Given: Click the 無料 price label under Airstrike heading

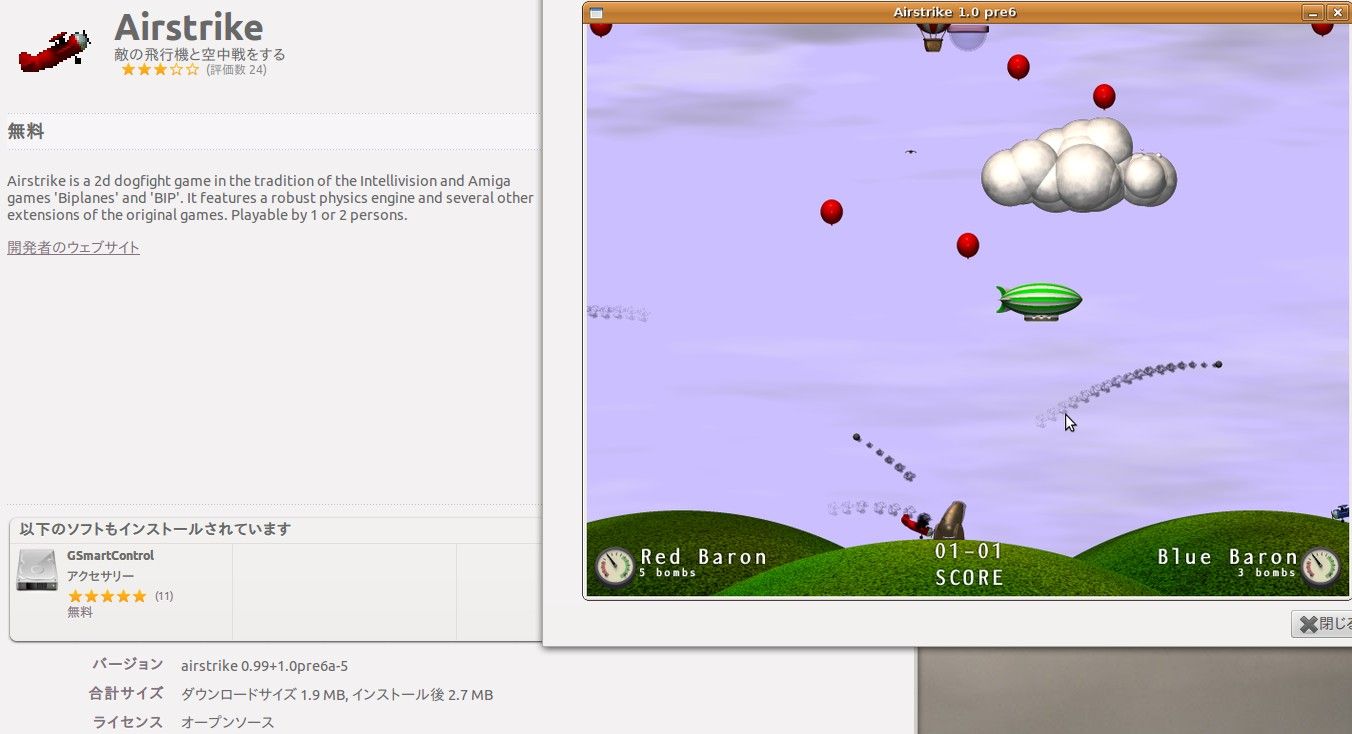Looking at the screenshot, I should 26,131.
